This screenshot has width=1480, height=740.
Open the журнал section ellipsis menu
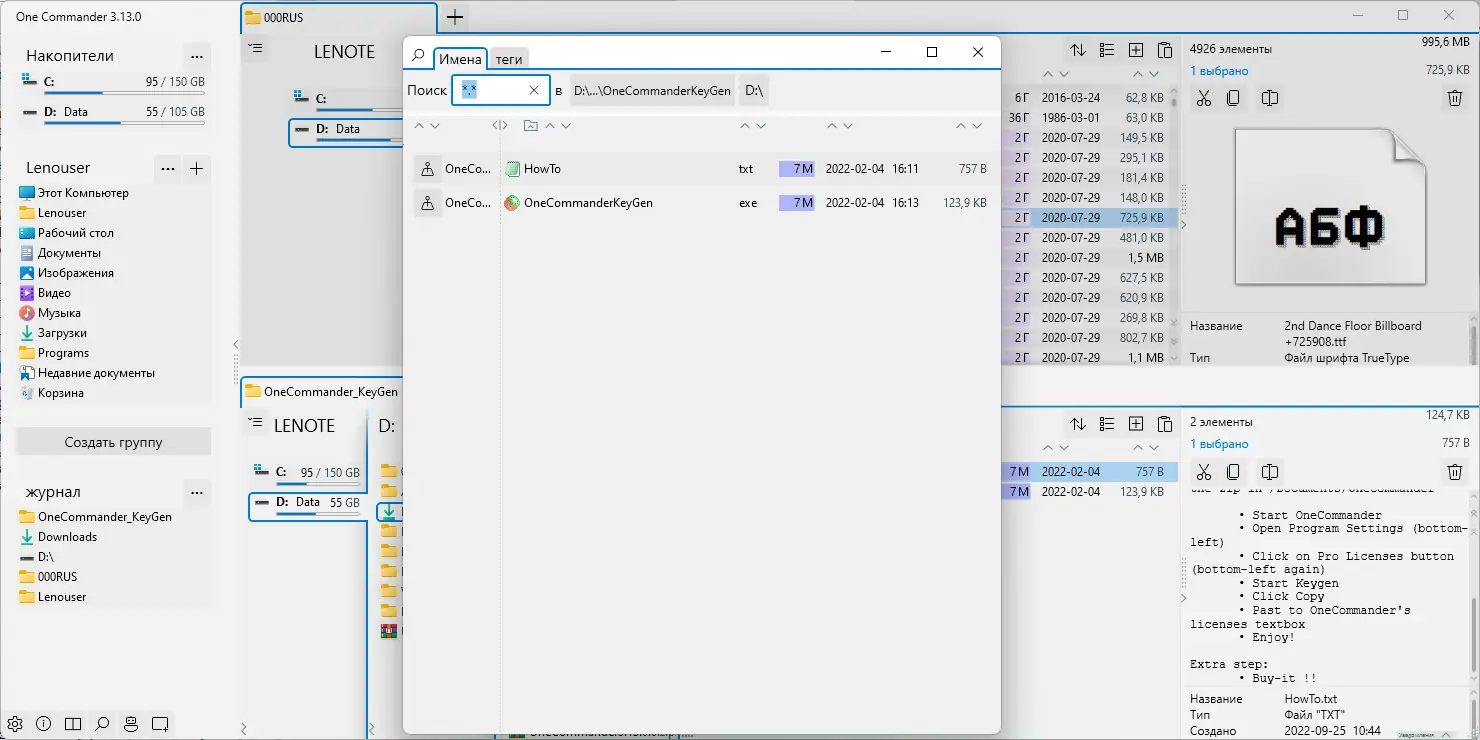pyautogui.click(x=197, y=493)
